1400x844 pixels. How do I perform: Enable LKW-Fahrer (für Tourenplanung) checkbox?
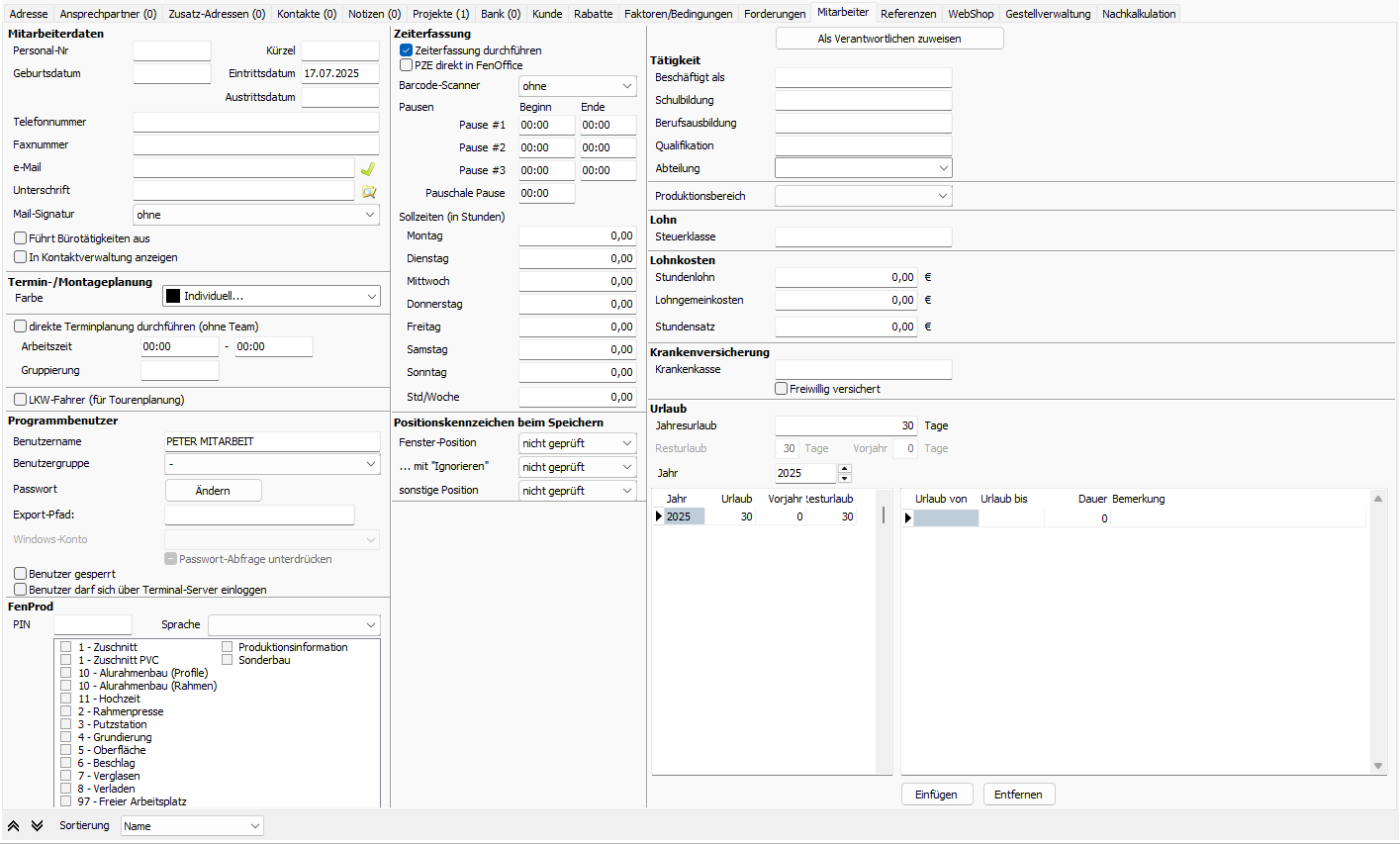pyautogui.click(x=20, y=400)
